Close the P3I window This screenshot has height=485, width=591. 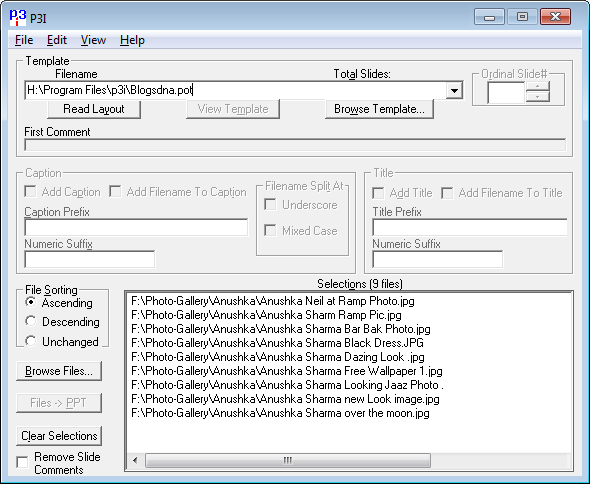pos(555,17)
